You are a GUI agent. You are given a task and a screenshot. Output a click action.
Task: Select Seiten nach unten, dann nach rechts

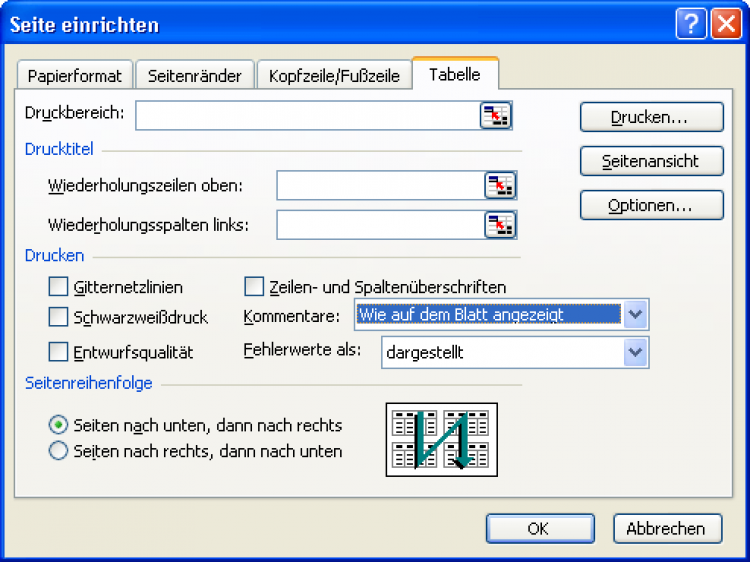tap(58, 425)
